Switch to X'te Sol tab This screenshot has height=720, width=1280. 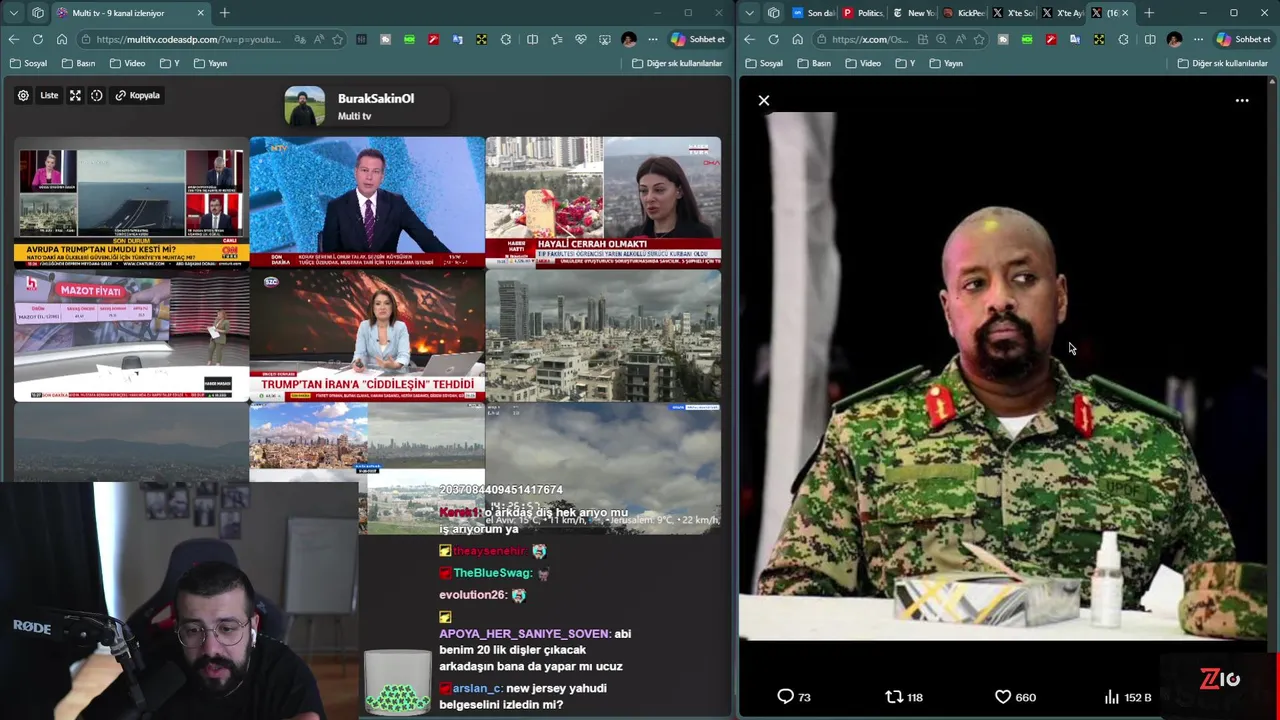tap(1013, 13)
